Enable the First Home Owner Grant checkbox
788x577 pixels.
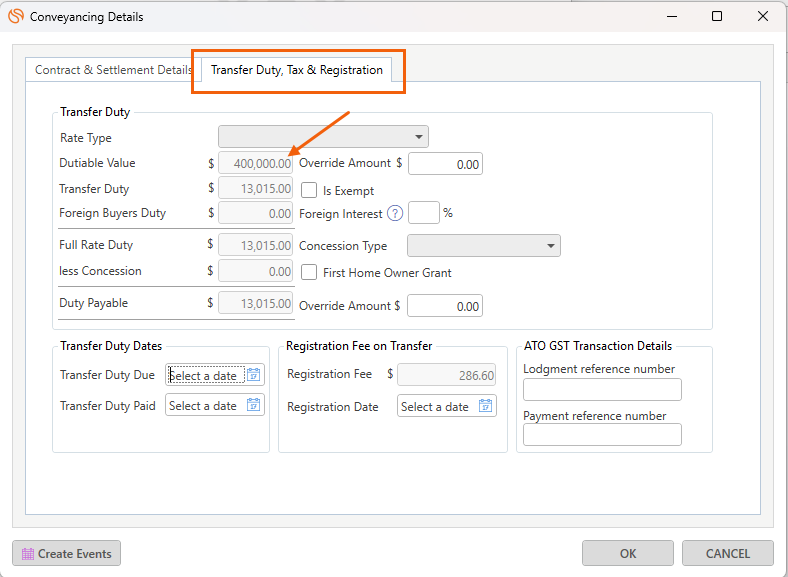click(x=309, y=272)
